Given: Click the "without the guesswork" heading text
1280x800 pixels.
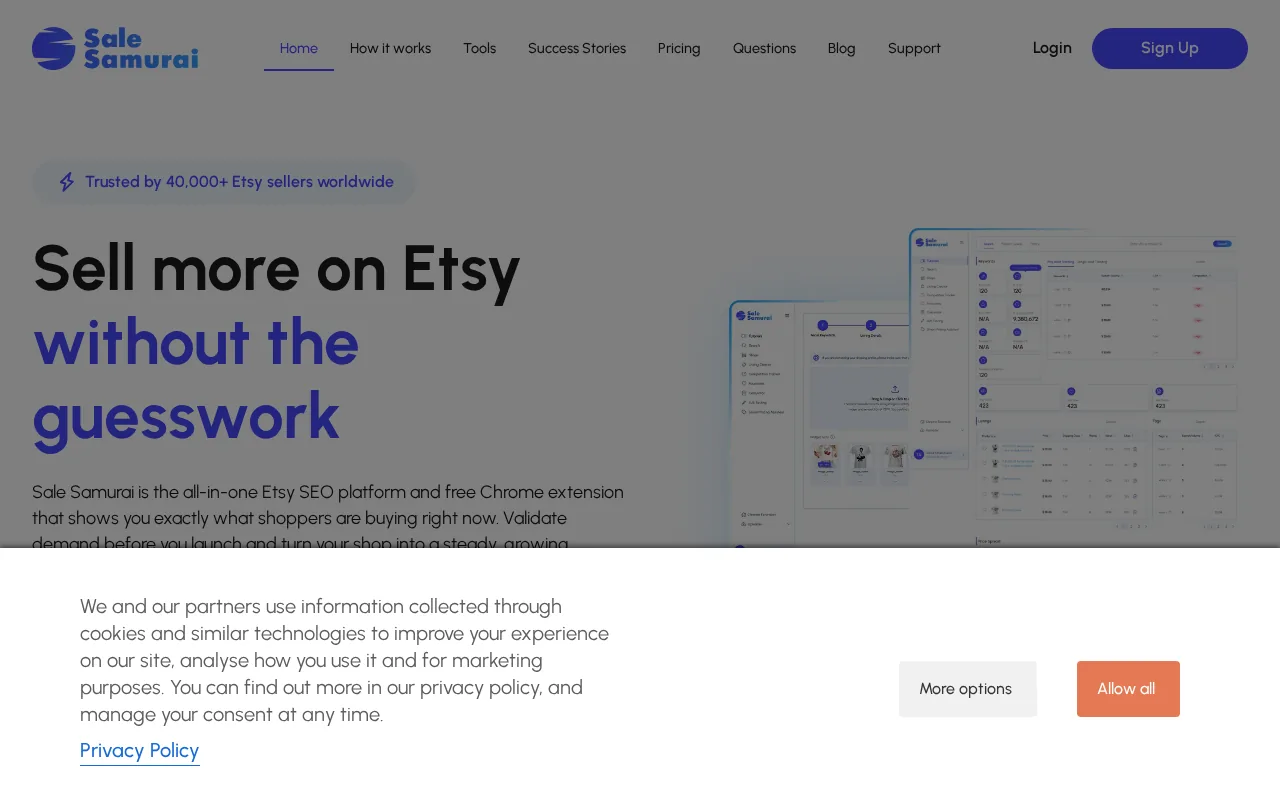Looking at the screenshot, I should point(196,379).
